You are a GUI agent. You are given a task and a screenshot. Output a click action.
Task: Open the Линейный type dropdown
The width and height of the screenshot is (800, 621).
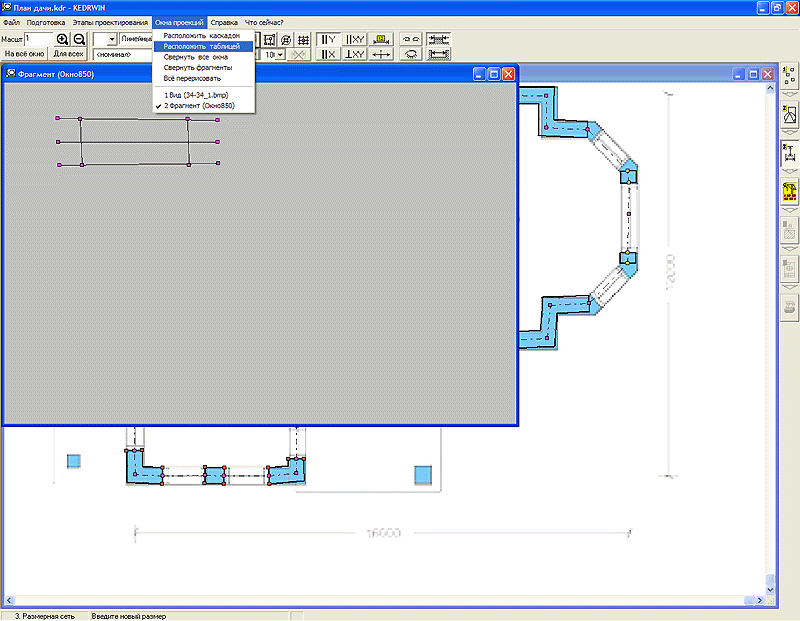[136, 39]
